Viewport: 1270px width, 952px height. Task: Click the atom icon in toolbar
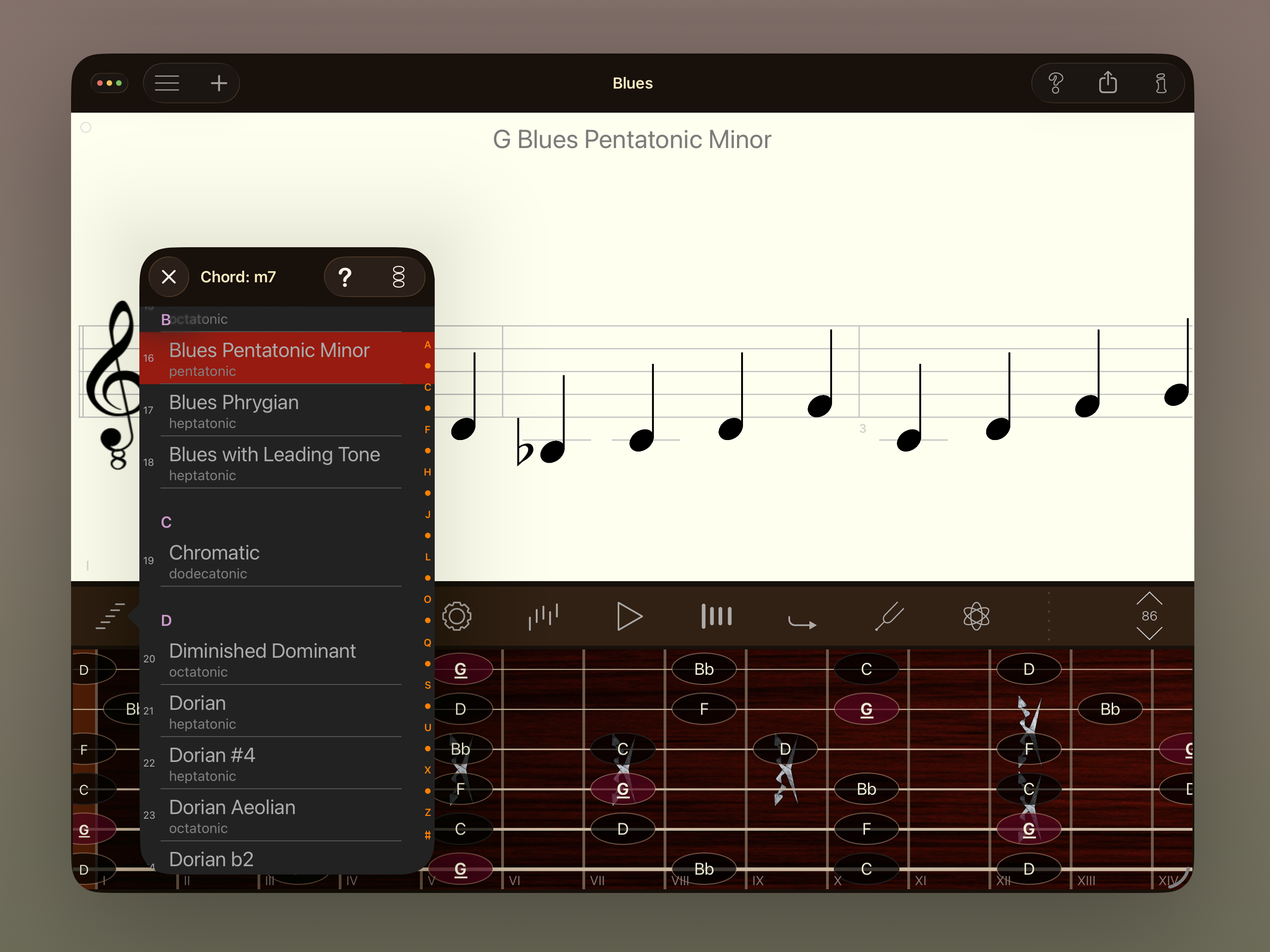[x=976, y=617]
